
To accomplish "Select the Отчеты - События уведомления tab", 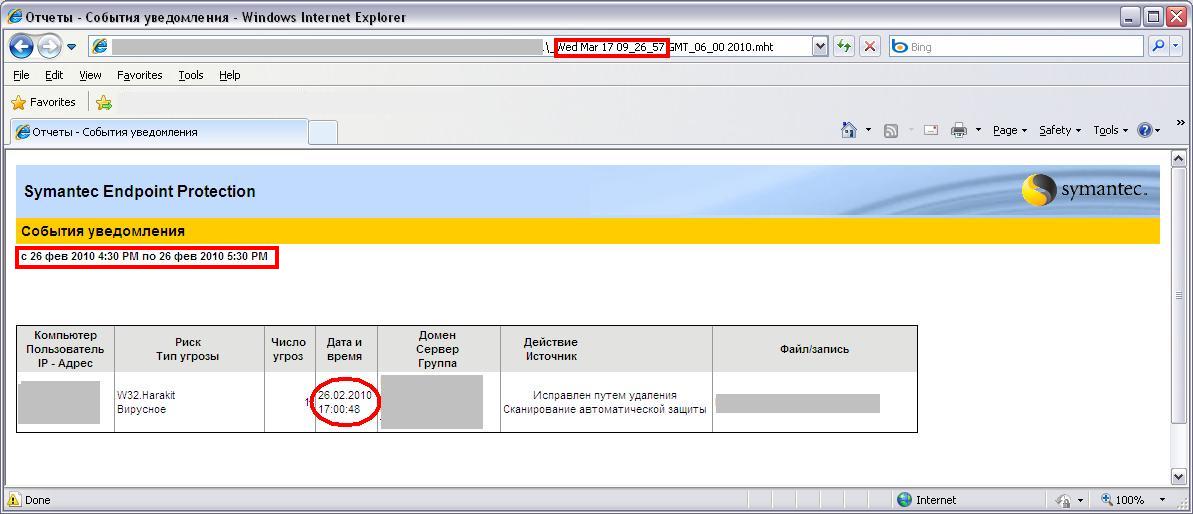I will click(x=159, y=132).
